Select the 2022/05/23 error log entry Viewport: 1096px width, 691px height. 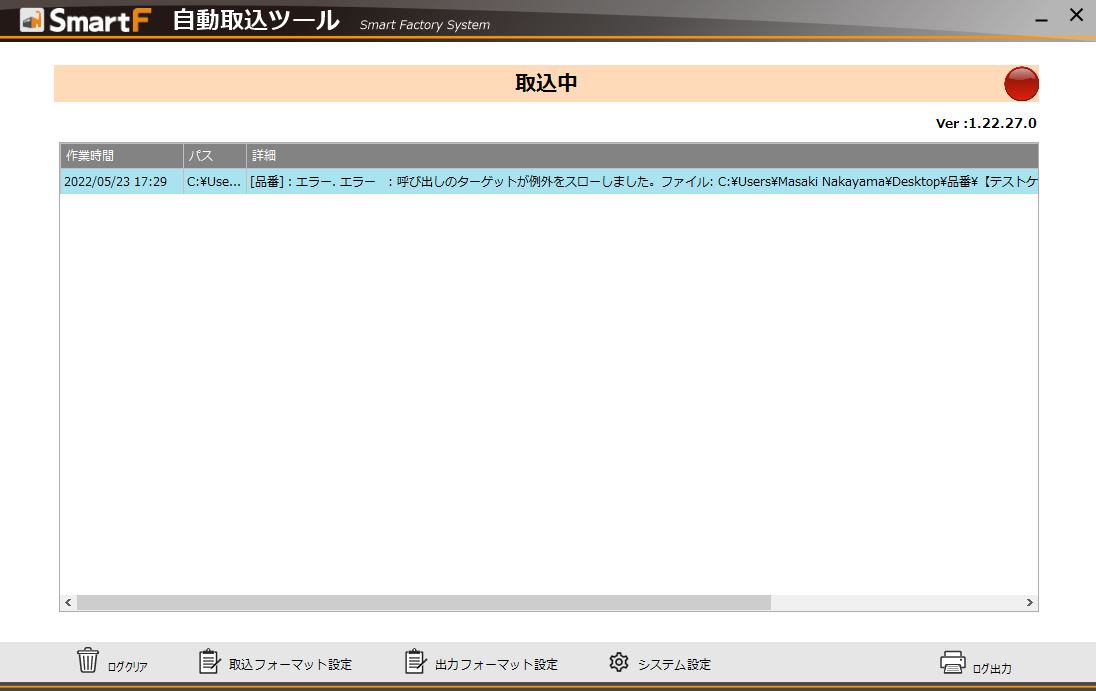point(400,182)
